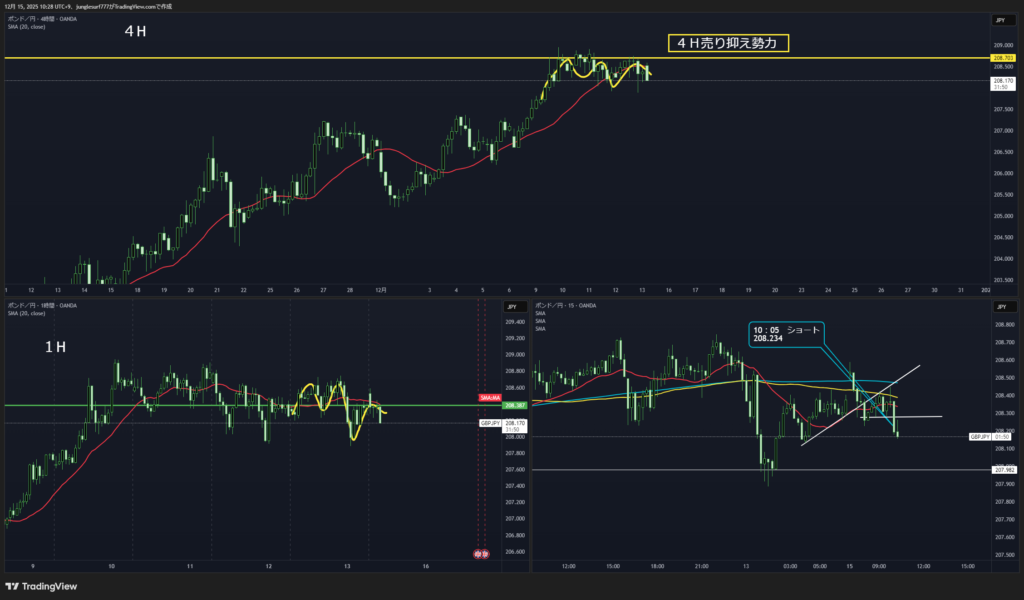Open the JPY currency selector on 4H chart
The image size is (1024, 600).
click(x=1000, y=20)
